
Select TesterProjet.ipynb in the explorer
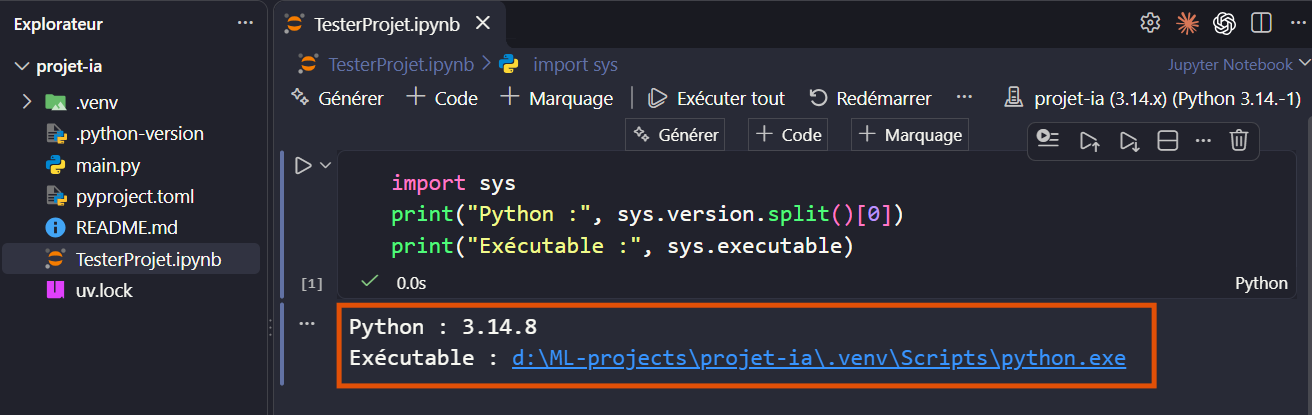(130, 259)
